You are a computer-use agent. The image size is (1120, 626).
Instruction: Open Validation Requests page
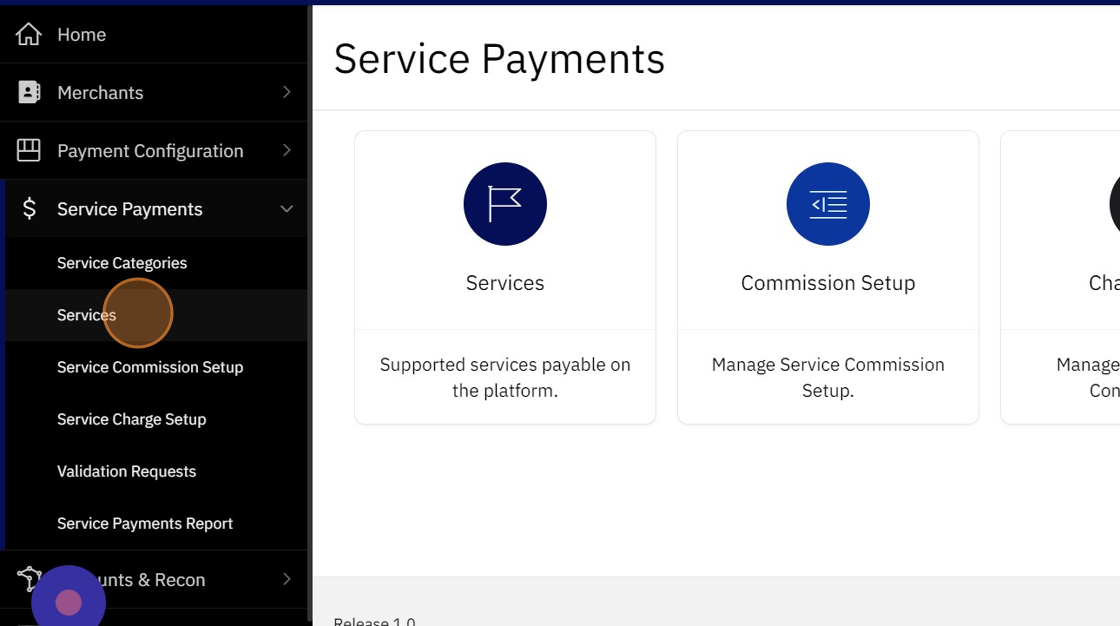(126, 471)
